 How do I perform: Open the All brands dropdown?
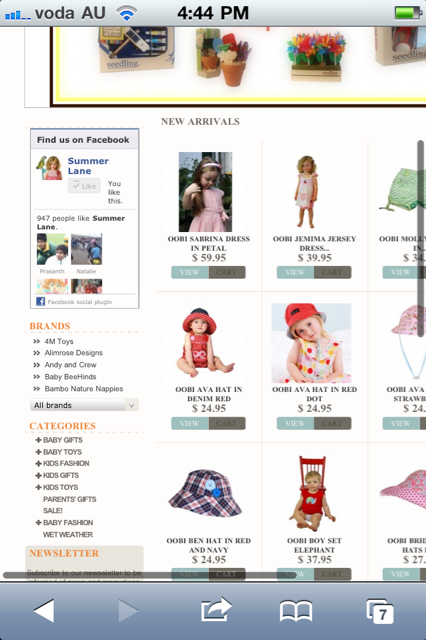pyautogui.click(x=84, y=405)
